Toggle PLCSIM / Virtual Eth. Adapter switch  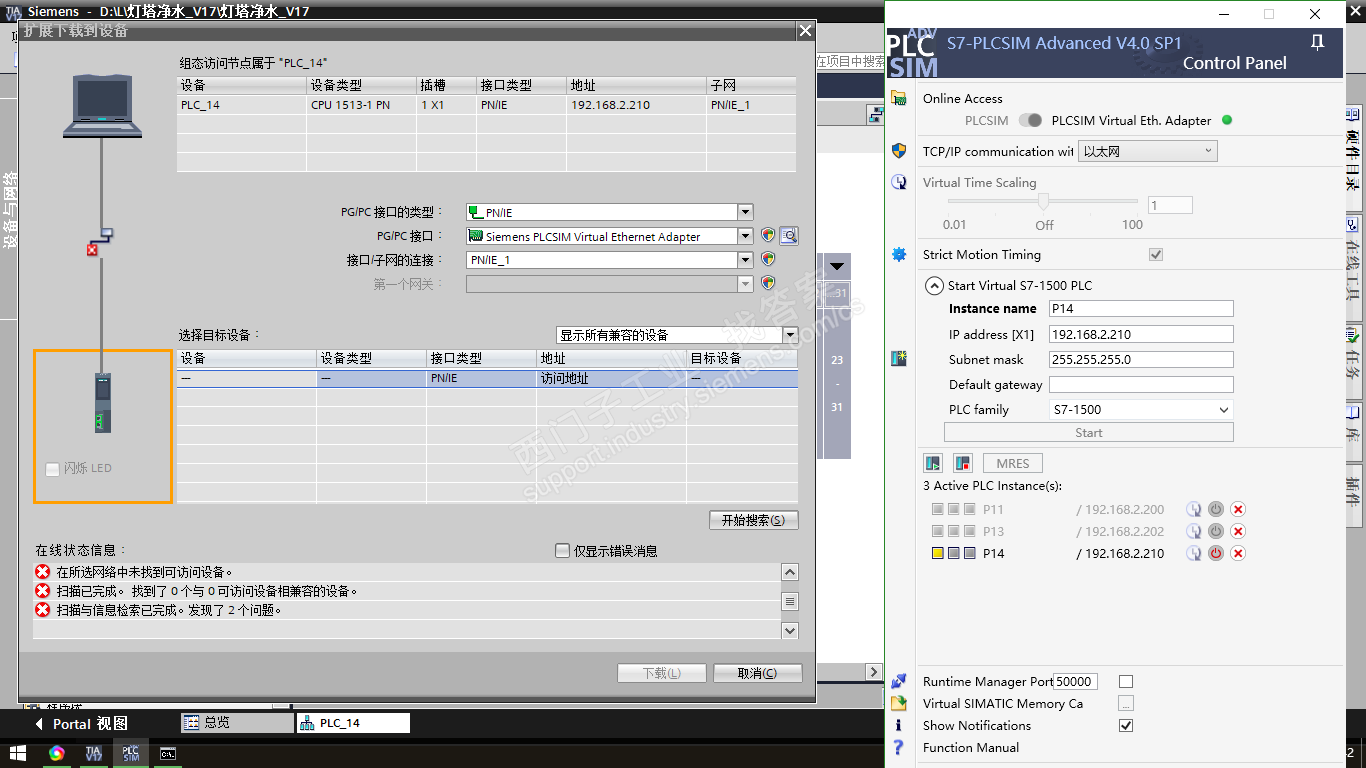point(1030,120)
